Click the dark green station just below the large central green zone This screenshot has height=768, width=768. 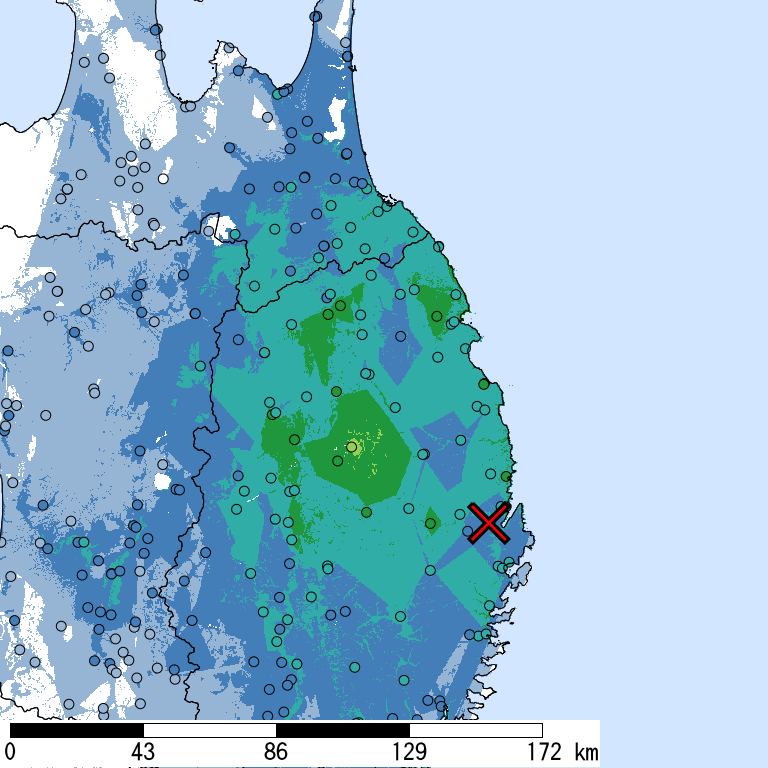[x=367, y=512]
